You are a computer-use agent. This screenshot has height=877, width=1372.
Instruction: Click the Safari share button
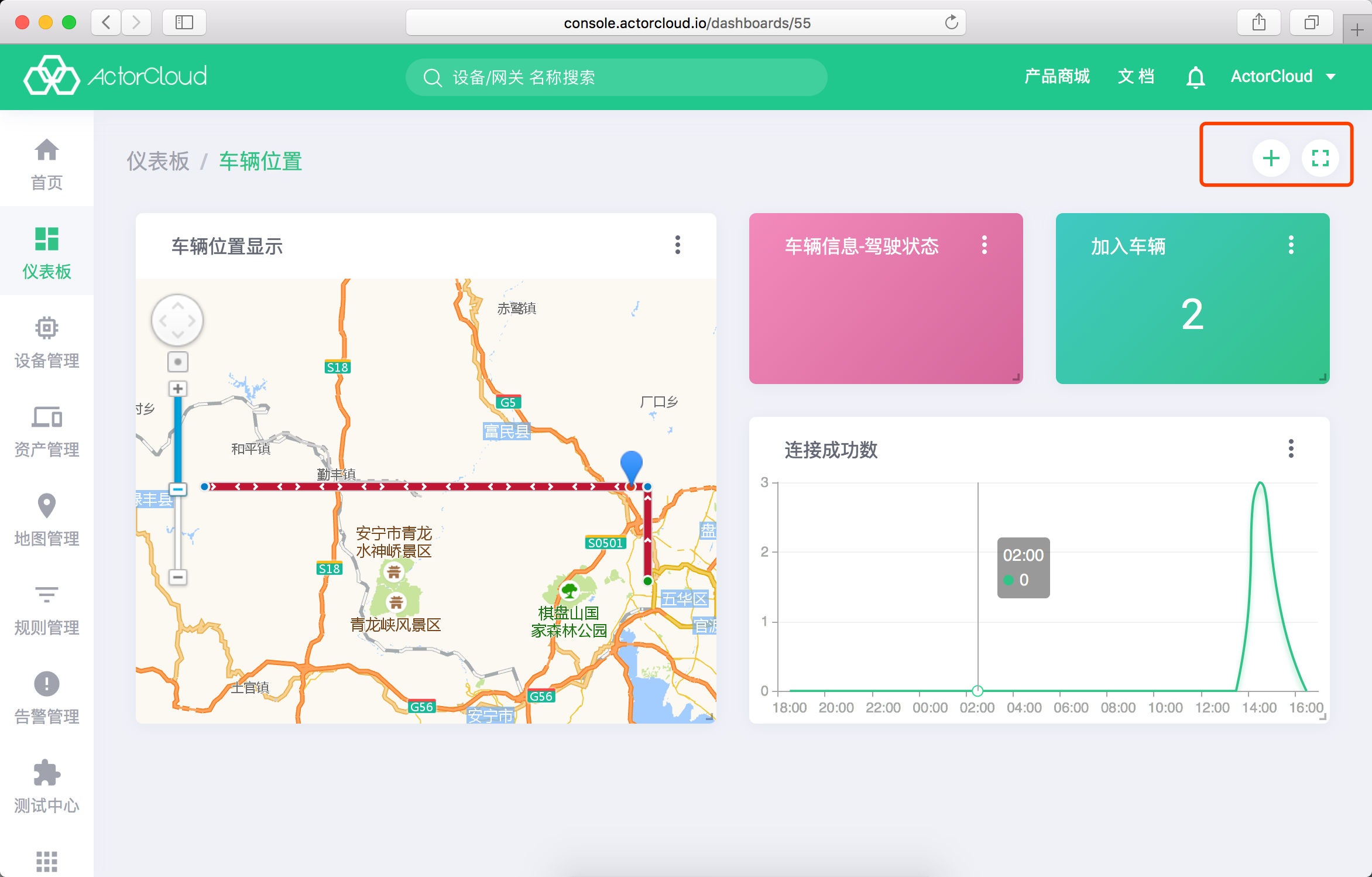coord(1259,23)
